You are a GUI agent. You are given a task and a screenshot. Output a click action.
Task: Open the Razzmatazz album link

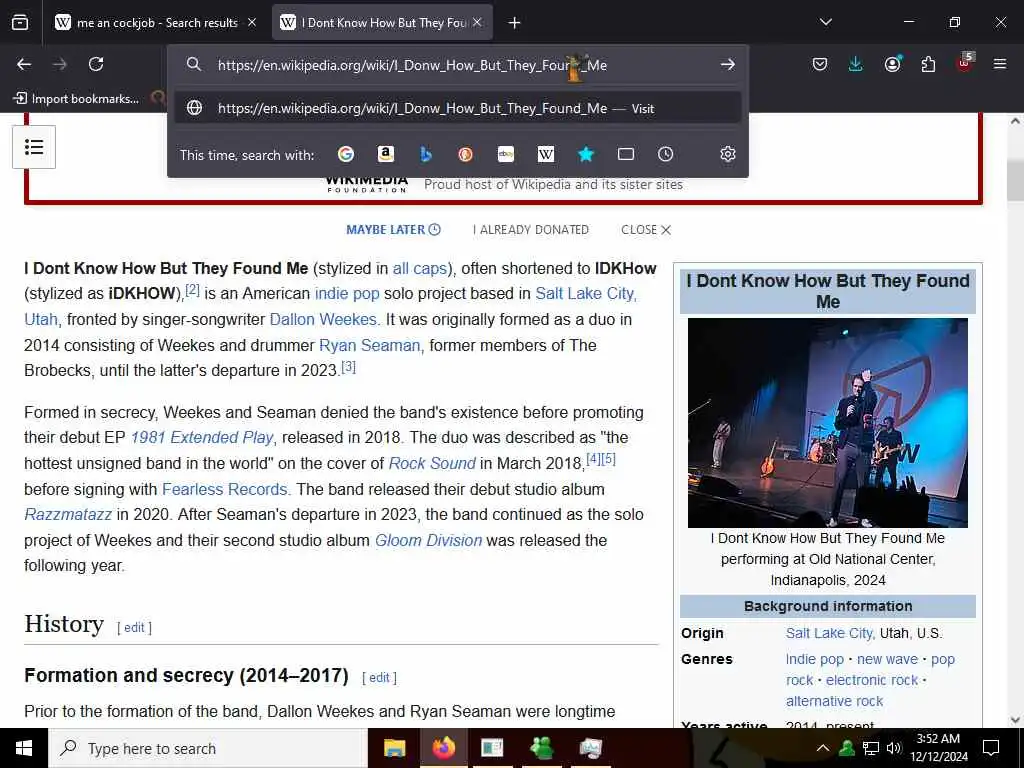[68, 515]
